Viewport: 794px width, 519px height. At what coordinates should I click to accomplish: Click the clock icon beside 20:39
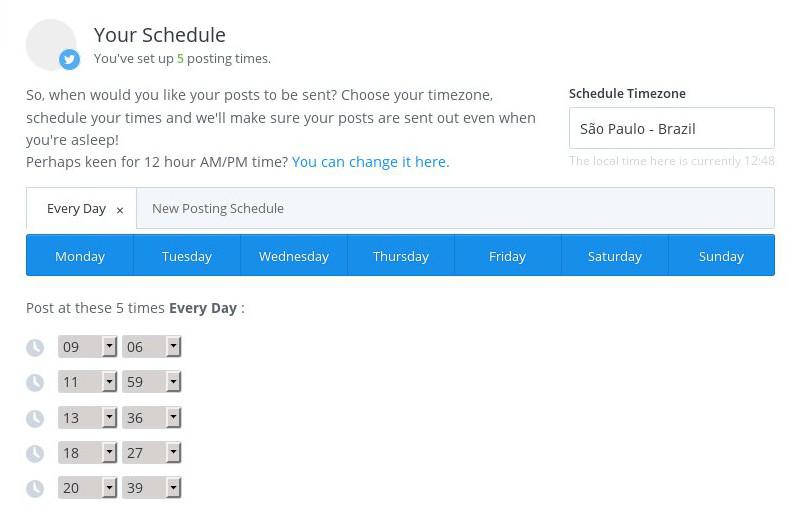tap(35, 488)
